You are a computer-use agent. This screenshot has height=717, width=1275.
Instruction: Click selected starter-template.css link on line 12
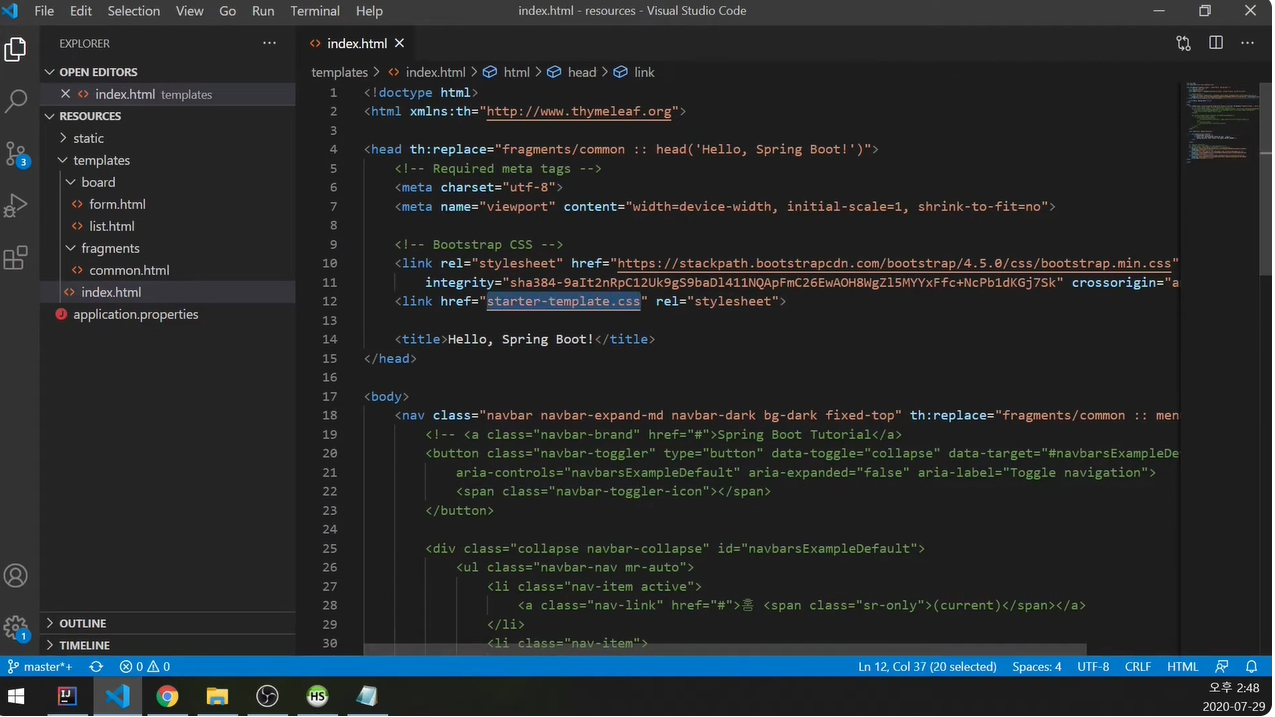click(564, 301)
